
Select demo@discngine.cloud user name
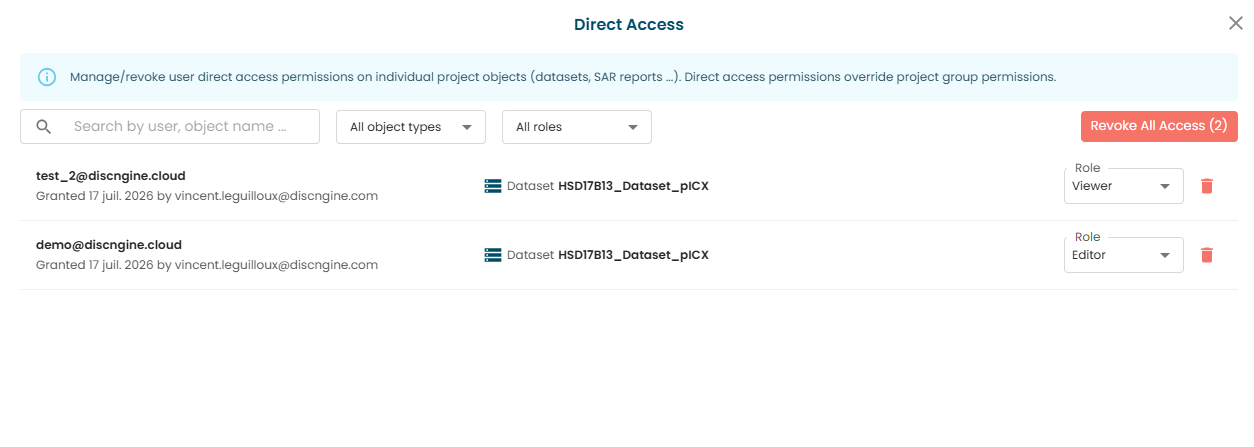coord(109,245)
